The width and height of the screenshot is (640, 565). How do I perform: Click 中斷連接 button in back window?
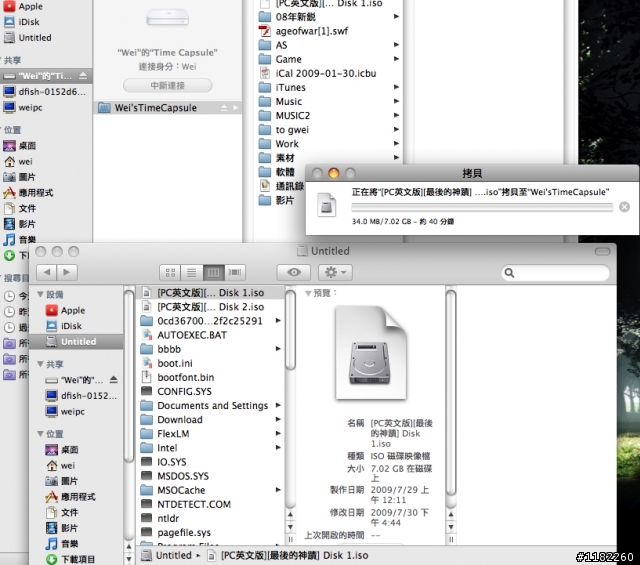(x=167, y=85)
